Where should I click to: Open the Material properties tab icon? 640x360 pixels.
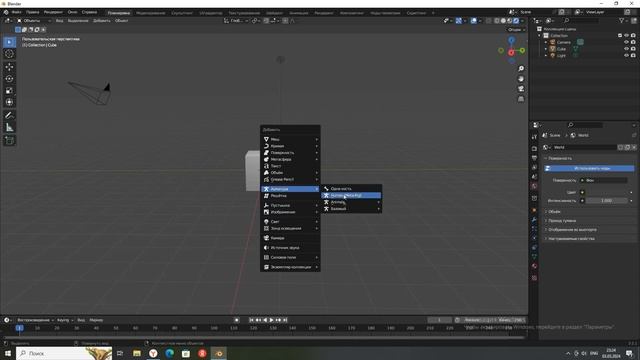coord(534,266)
